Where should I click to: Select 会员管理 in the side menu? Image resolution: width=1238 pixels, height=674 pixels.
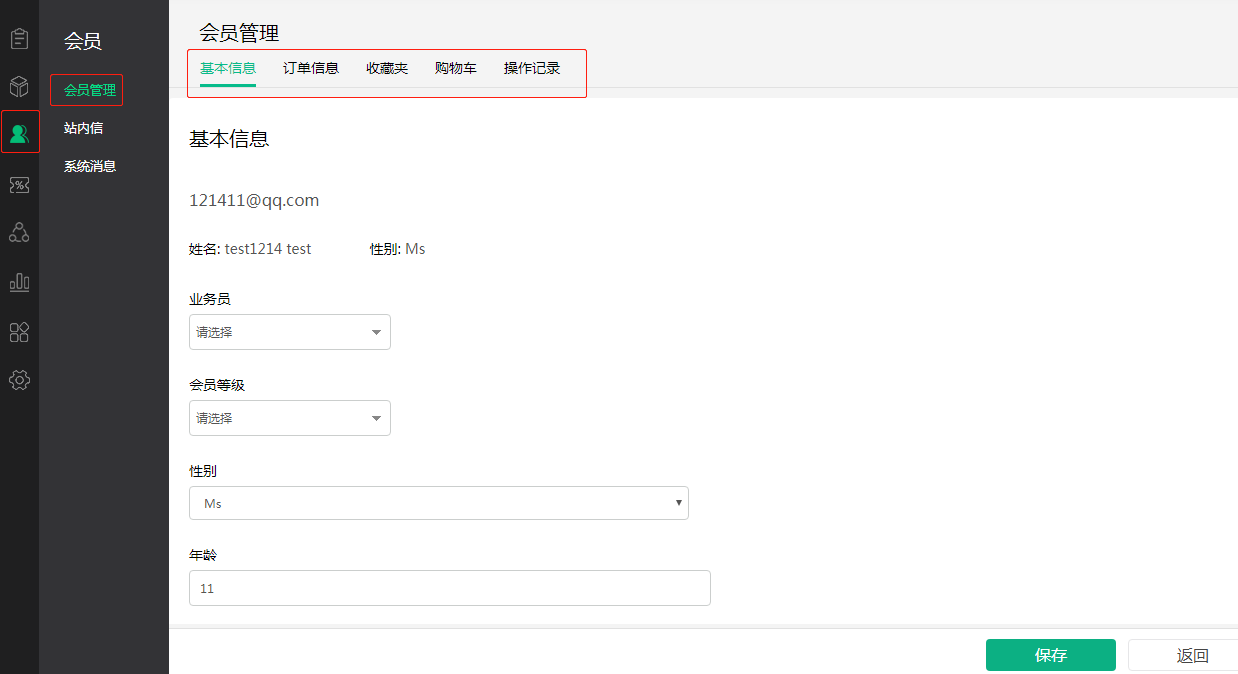90,90
